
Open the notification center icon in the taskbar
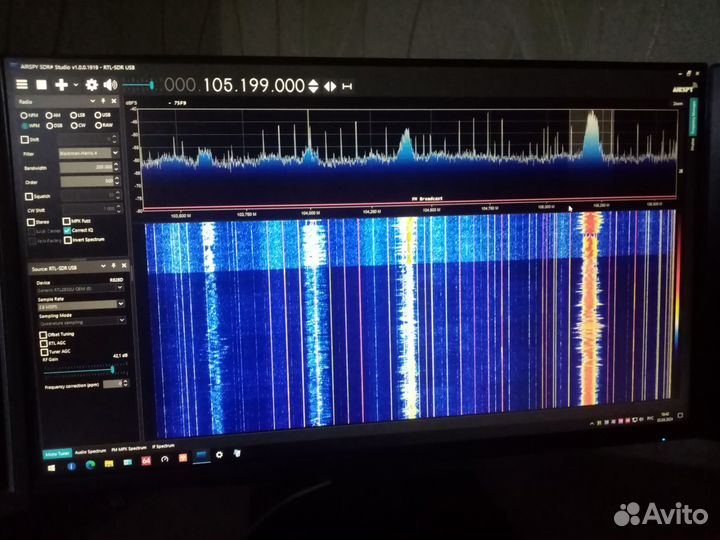point(680,415)
